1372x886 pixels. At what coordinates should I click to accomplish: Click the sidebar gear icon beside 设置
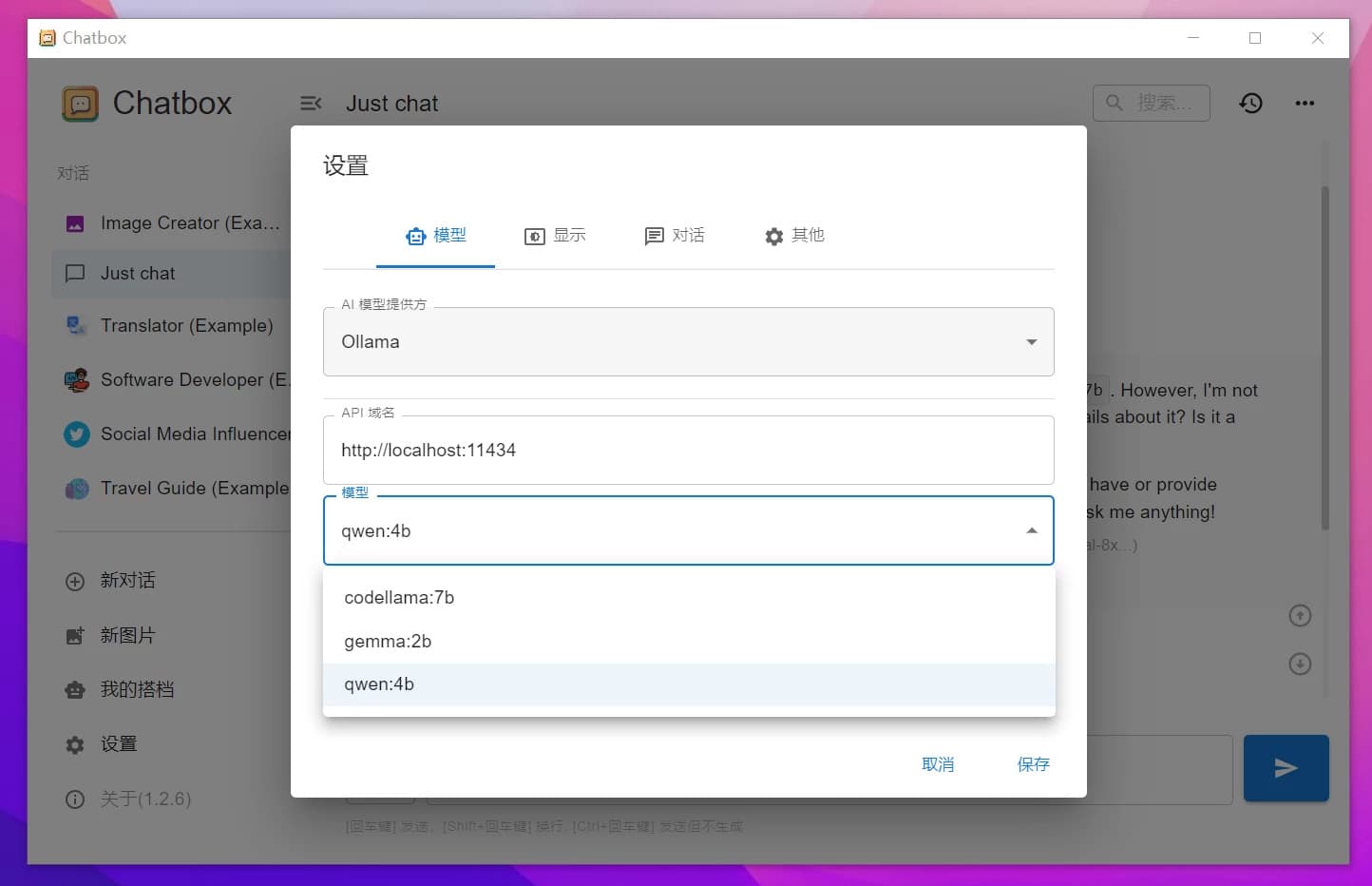tap(75, 745)
